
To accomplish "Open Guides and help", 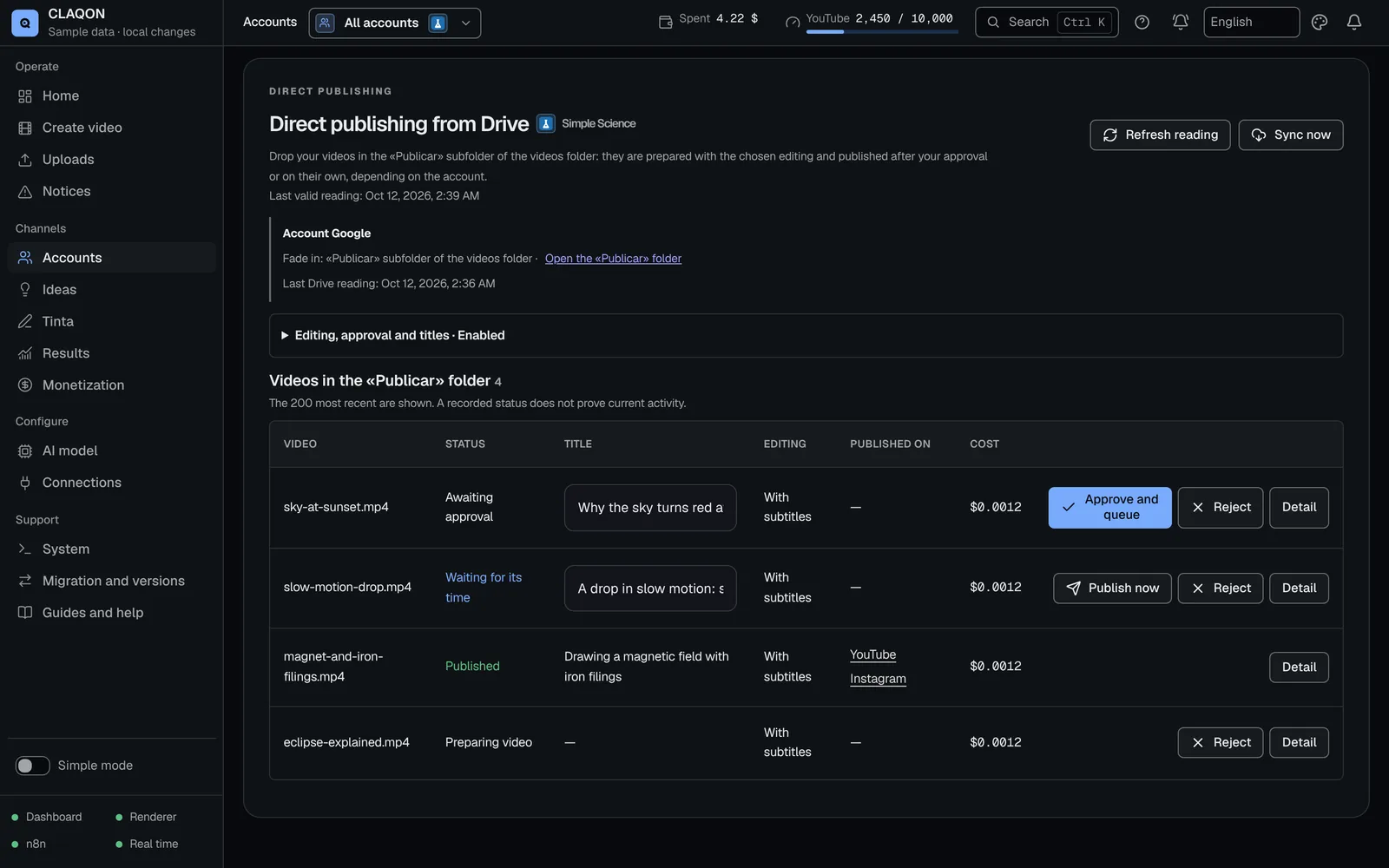I will coord(111,613).
